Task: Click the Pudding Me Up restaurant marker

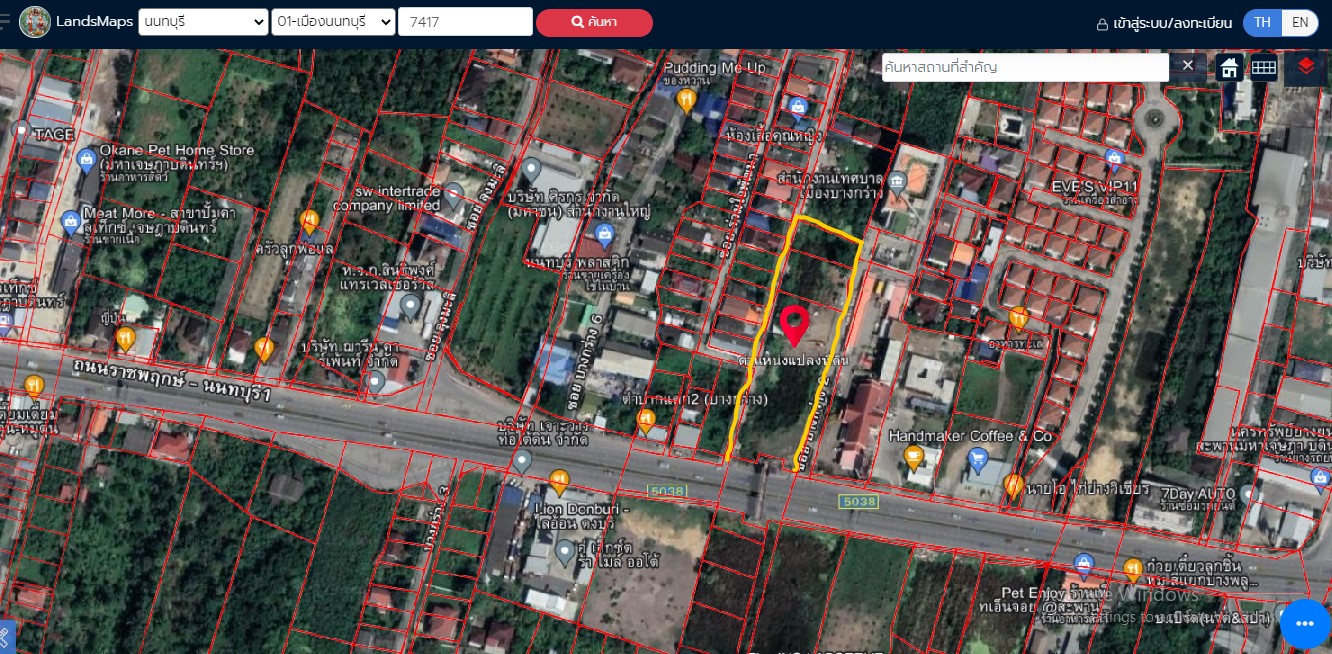Action: 686,99
